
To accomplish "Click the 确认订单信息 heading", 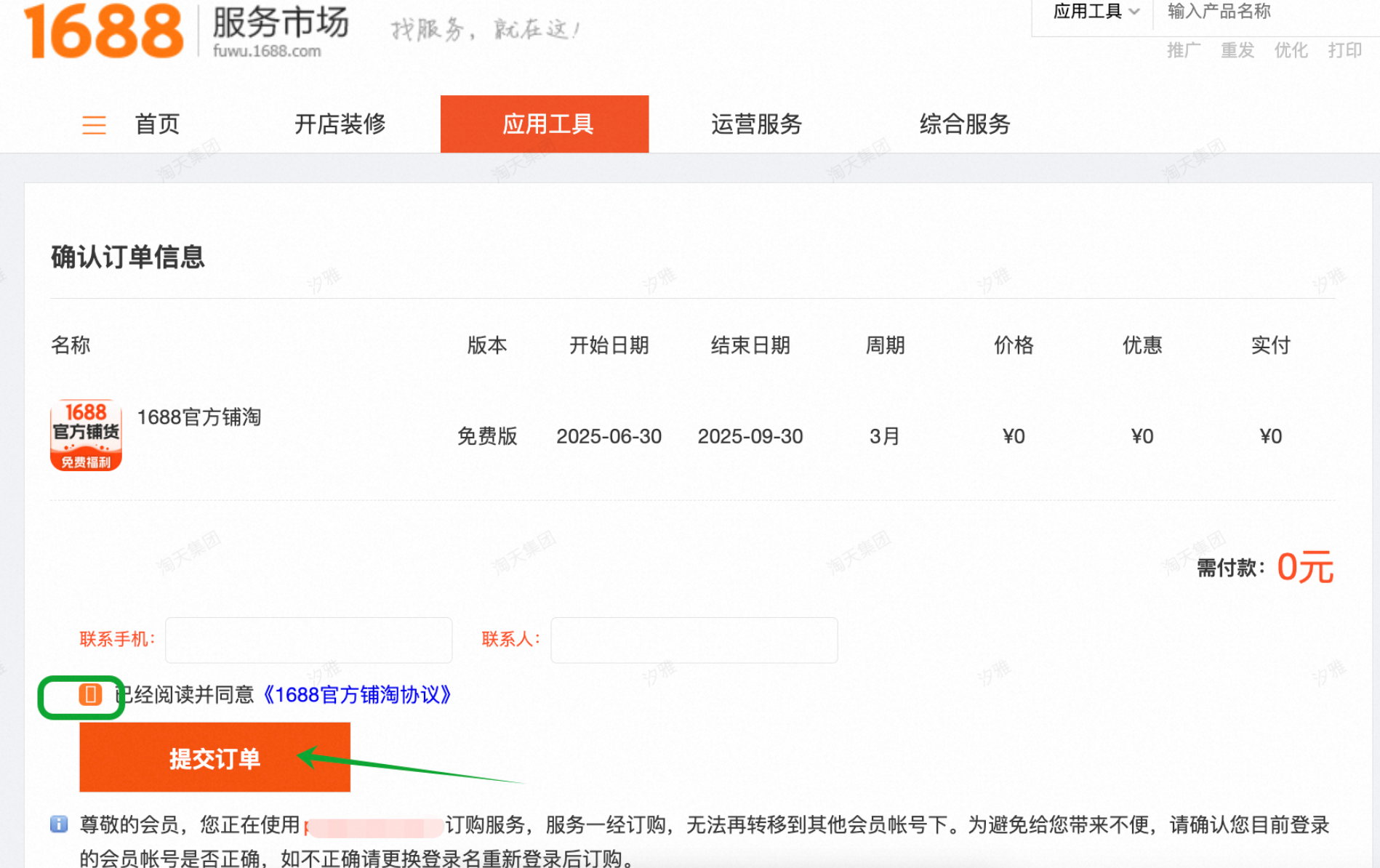I will [x=128, y=257].
